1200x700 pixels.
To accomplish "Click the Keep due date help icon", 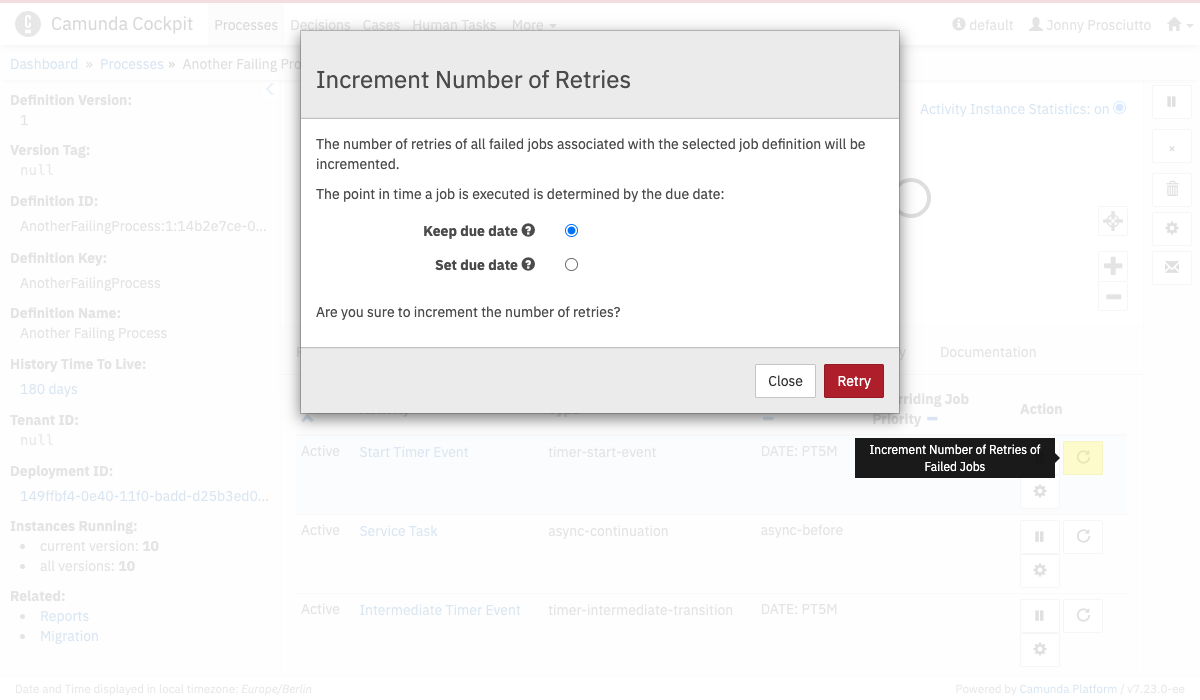I will point(529,230).
